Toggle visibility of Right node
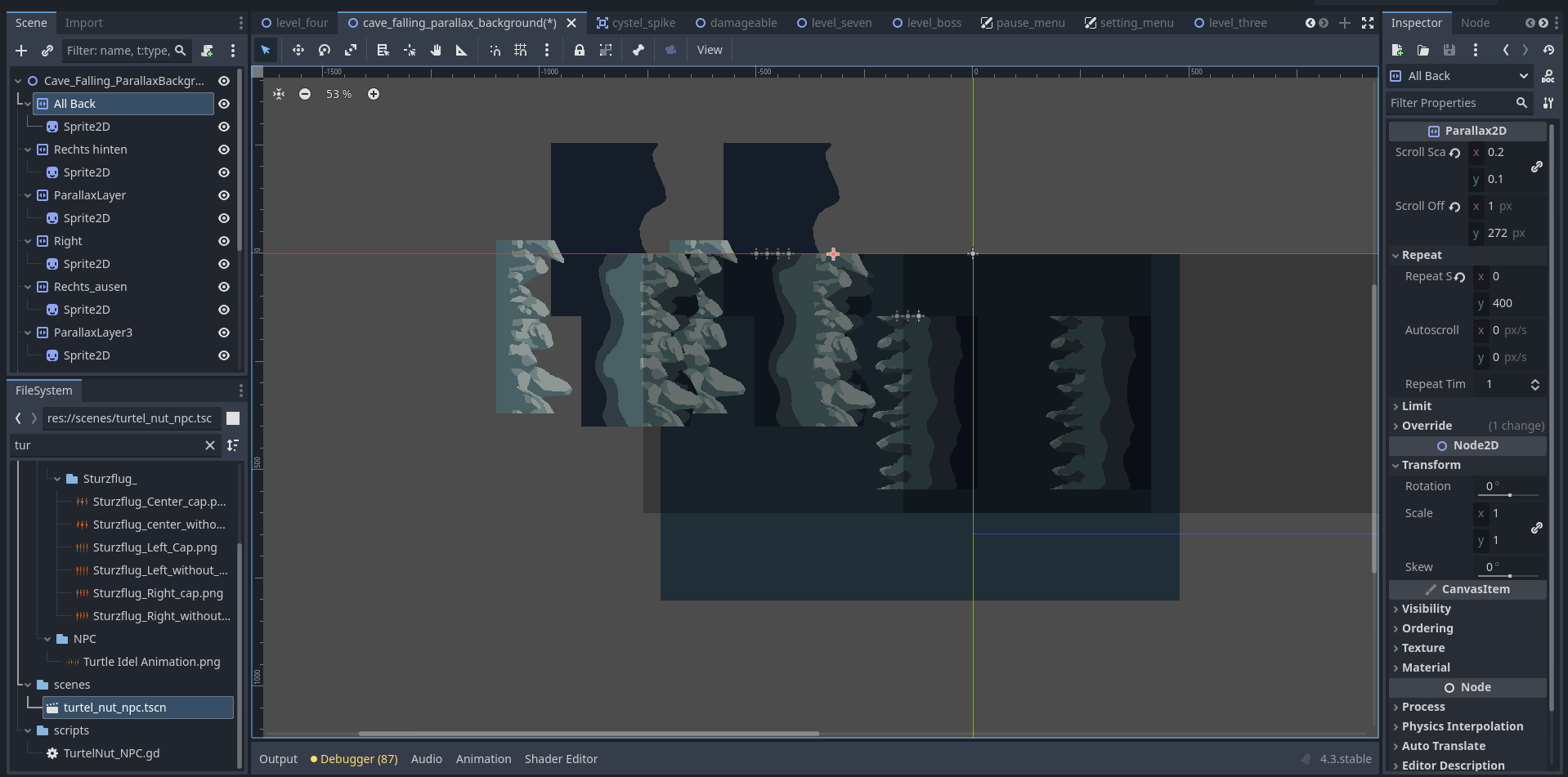1568x777 pixels. tap(224, 241)
